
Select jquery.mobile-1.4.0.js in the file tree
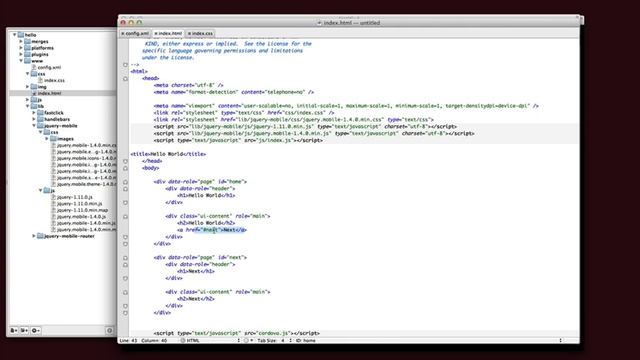click(81, 217)
